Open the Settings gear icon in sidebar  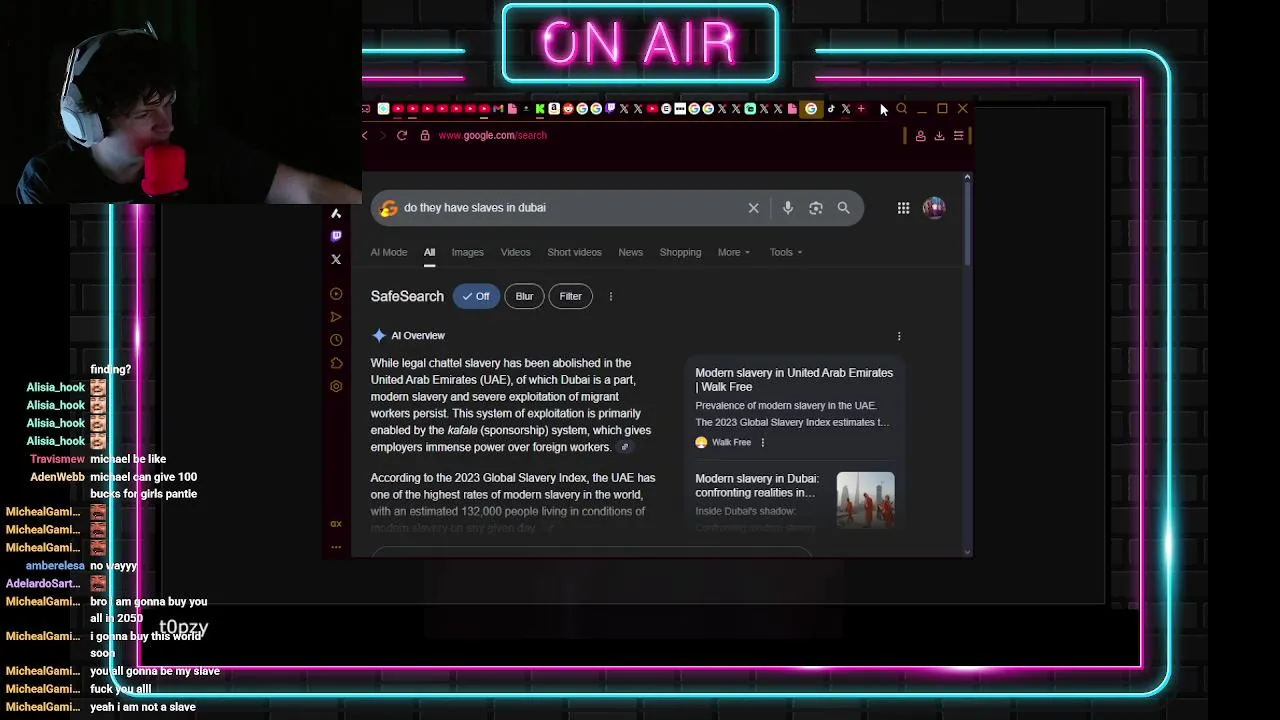(x=336, y=386)
